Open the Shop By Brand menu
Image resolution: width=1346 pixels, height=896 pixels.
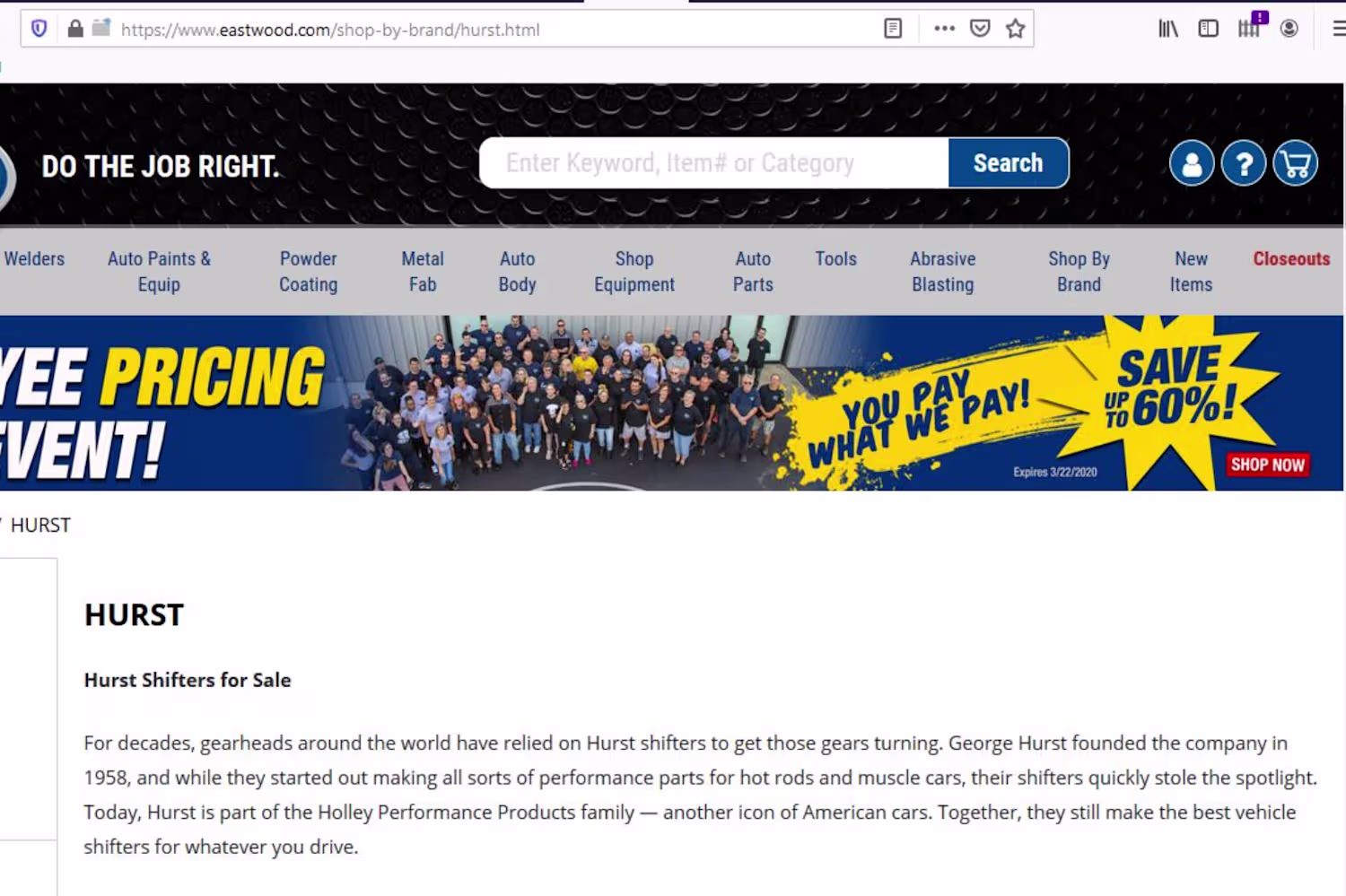1079,271
